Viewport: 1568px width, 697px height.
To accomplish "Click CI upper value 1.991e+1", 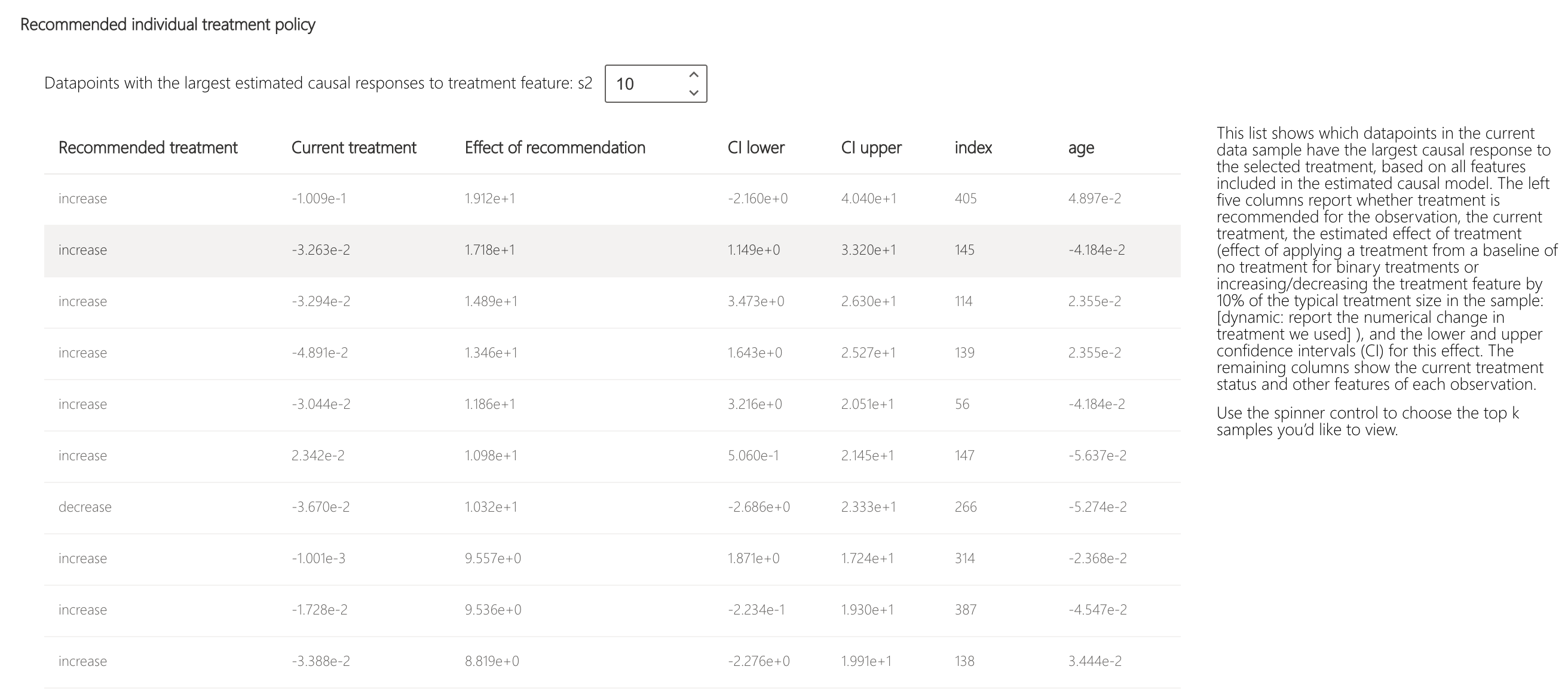I will [866, 662].
